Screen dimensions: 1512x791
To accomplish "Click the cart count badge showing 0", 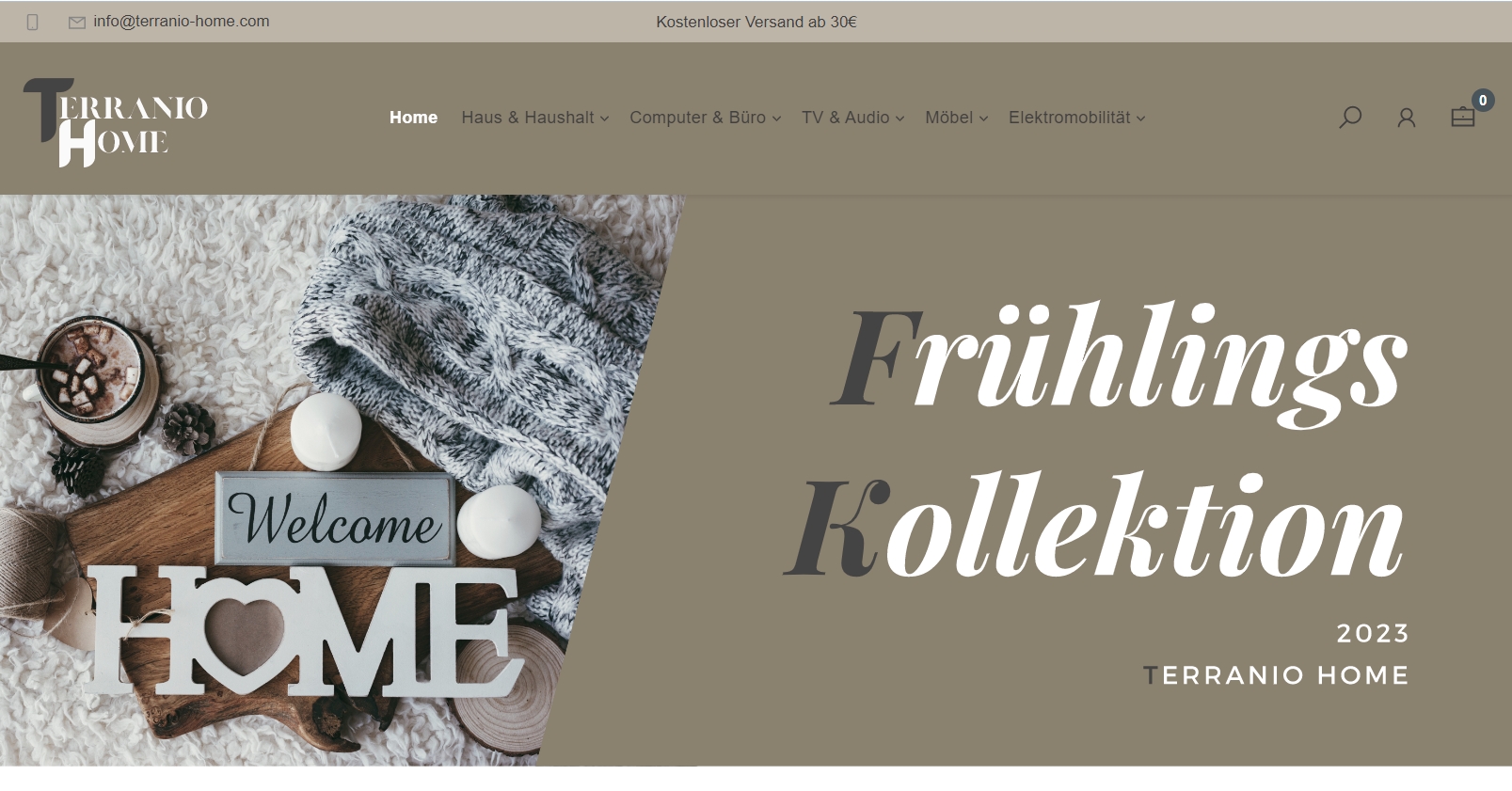I will coord(1483,101).
